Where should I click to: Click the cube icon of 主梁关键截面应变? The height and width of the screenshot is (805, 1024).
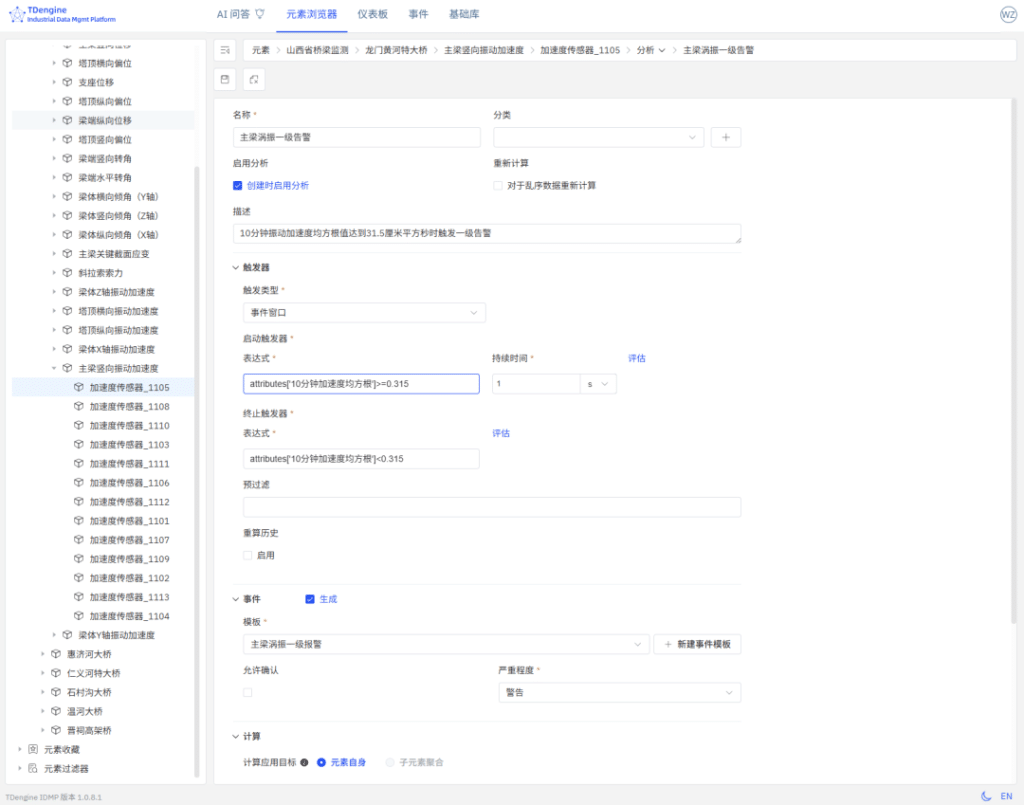click(67, 254)
